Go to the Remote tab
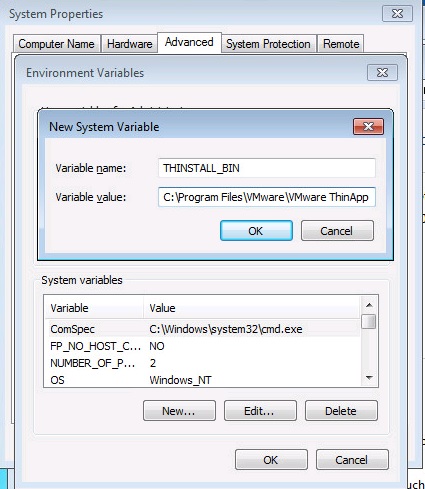425x489 pixels. (x=341, y=44)
